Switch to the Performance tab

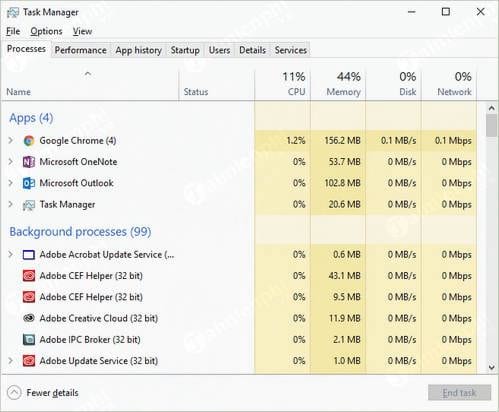pyautogui.click(x=81, y=50)
